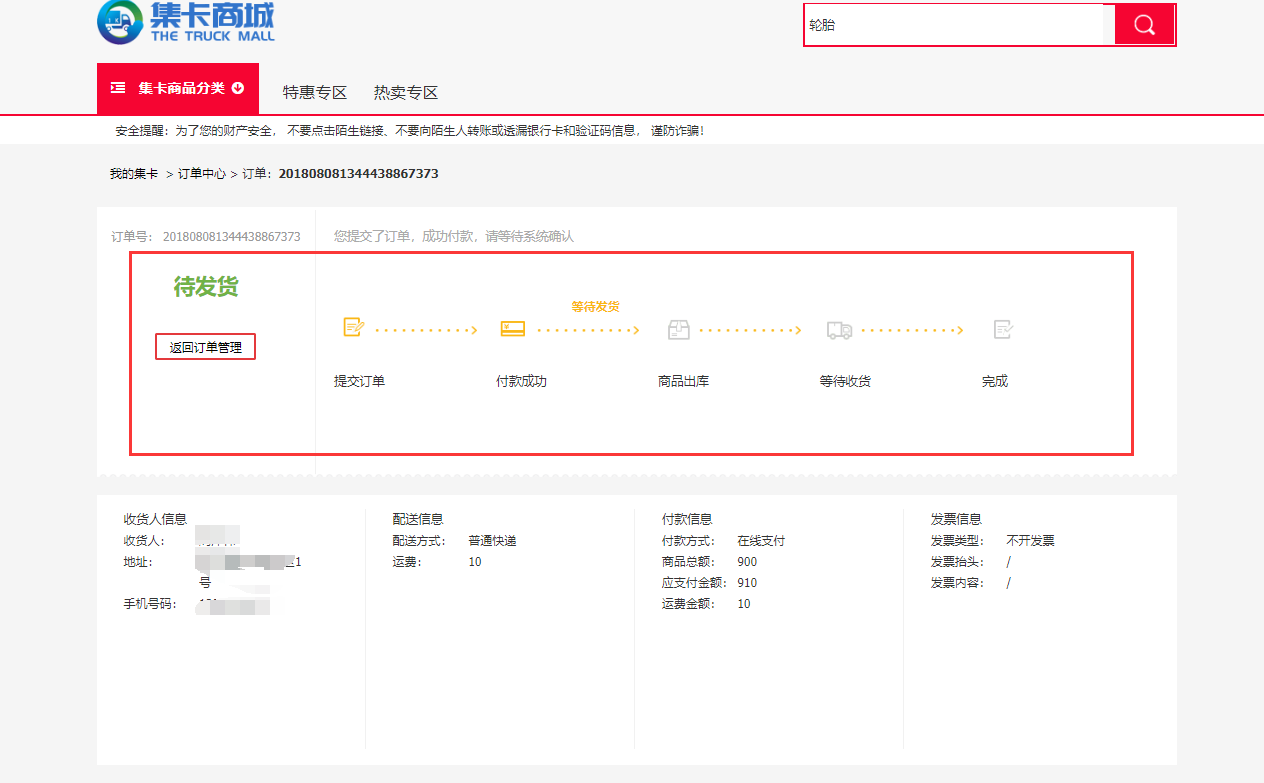
Task: Go to 我的集卡 breadcrumb link
Action: pos(134,174)
